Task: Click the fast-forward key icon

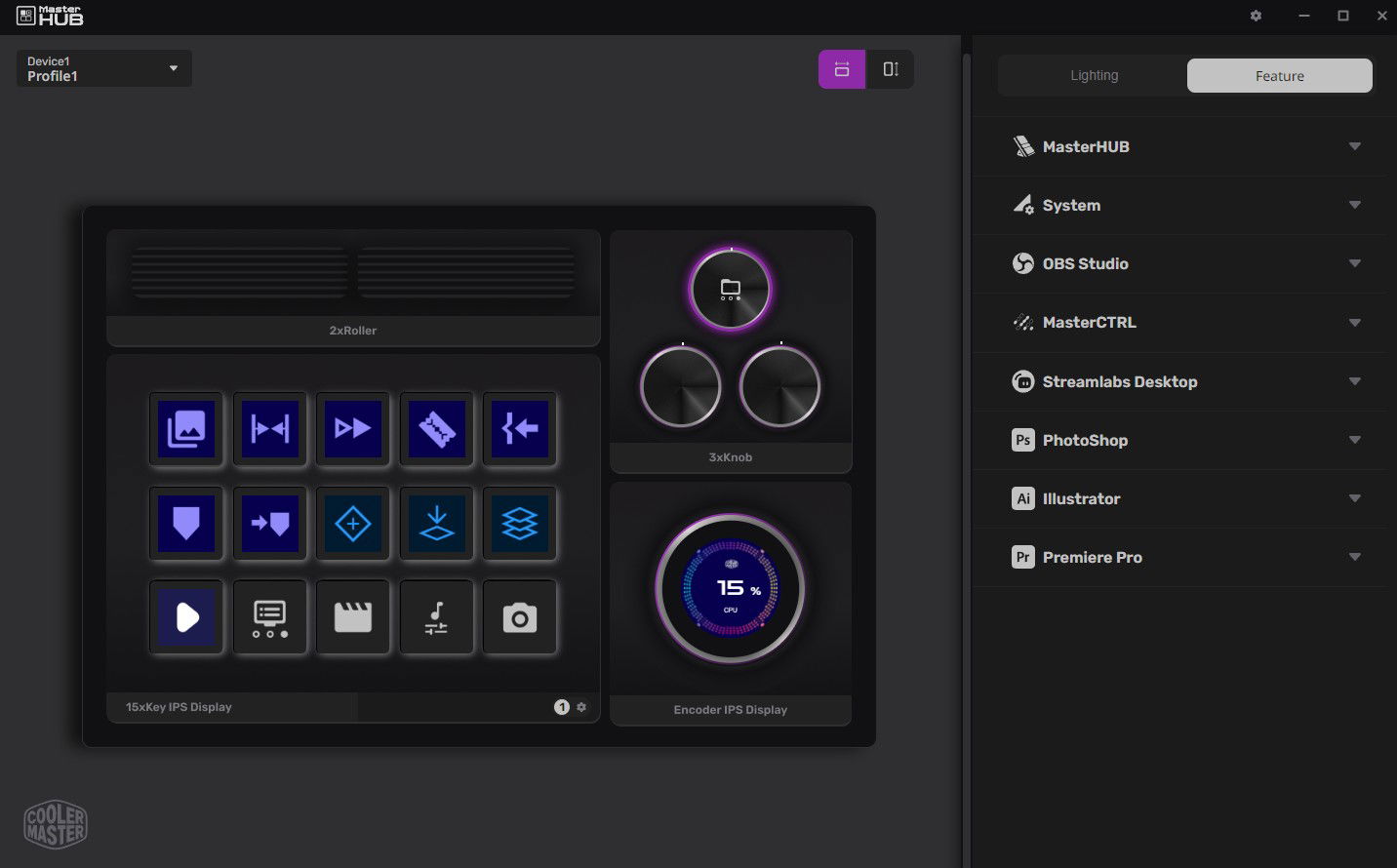Action: point(353,428)
